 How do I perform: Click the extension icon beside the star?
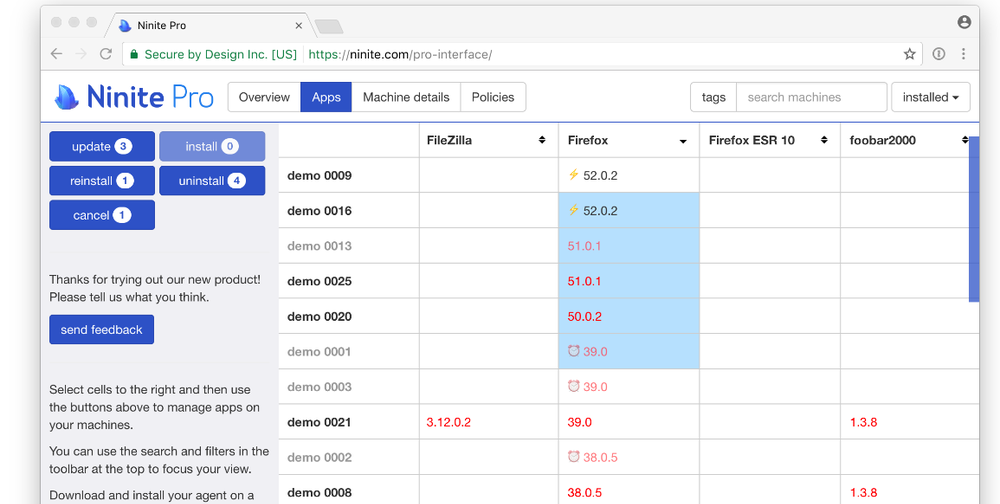[939, 54]
